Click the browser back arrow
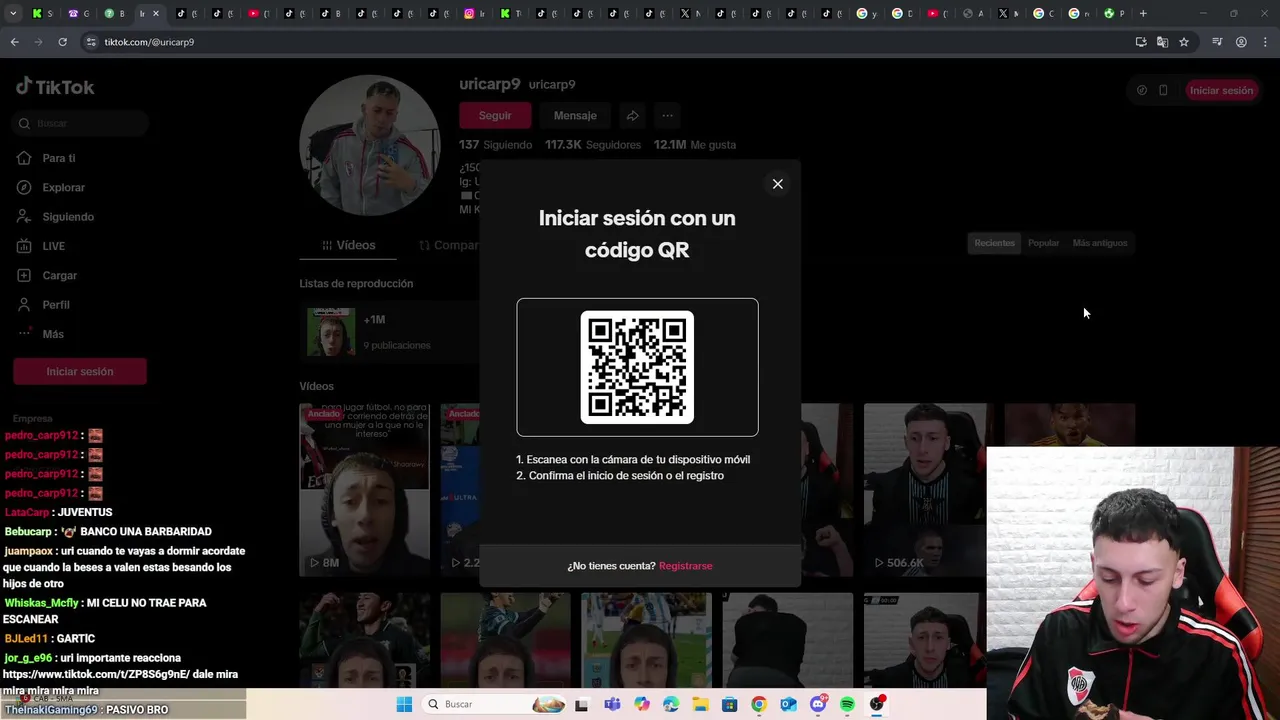Image resolution: width=1280 pixels, height=720 pixels. [x=14, y=42]
